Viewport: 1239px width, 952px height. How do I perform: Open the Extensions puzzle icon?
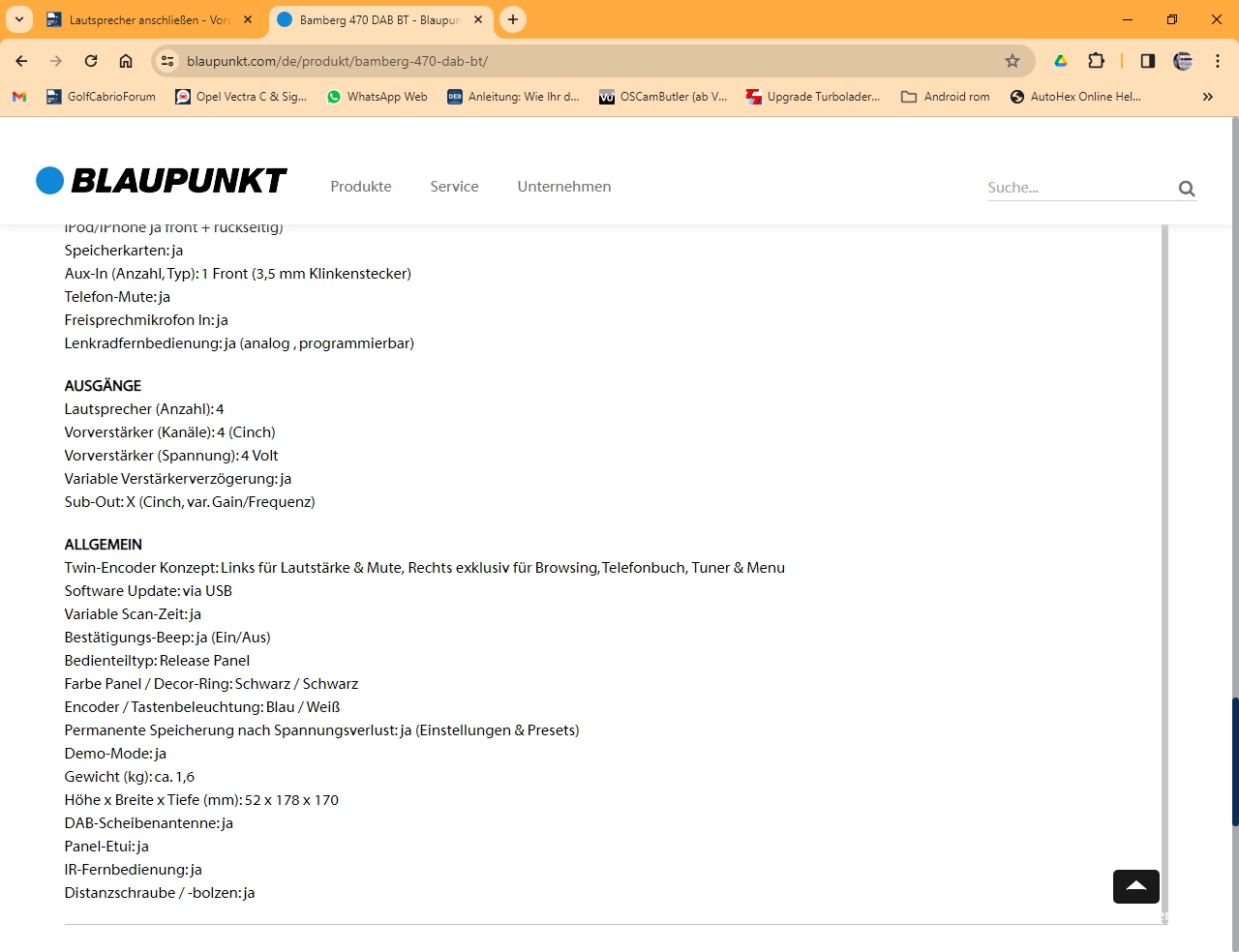(x=1096, y=61)
